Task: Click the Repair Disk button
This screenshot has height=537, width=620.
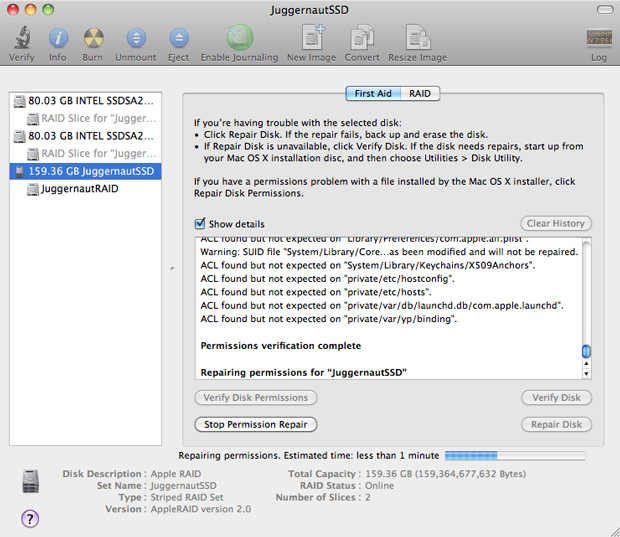Action: coord(556,424)
